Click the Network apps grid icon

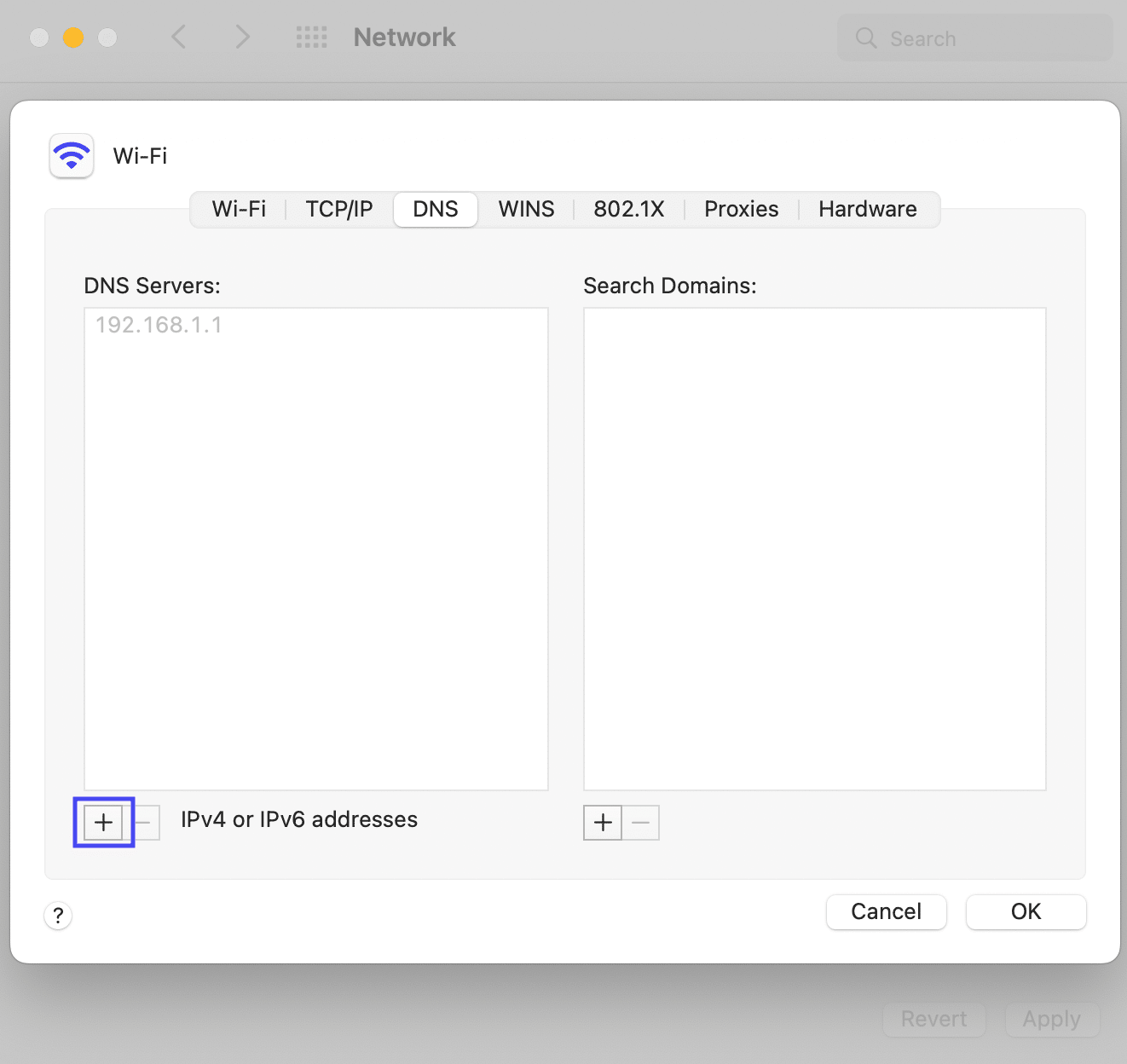(312, 38)
